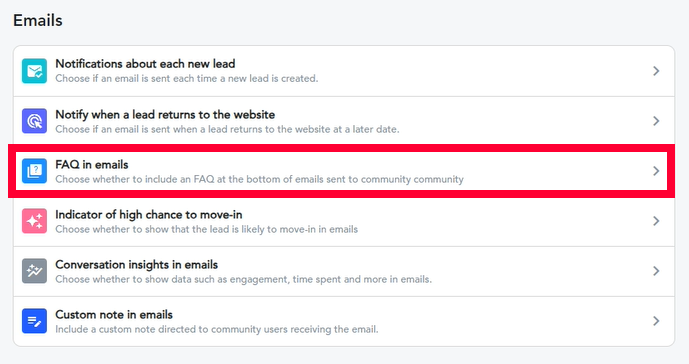Click the pink sparkle move-in indicator icon
The image size is (689, 364).
coord(34,221)
